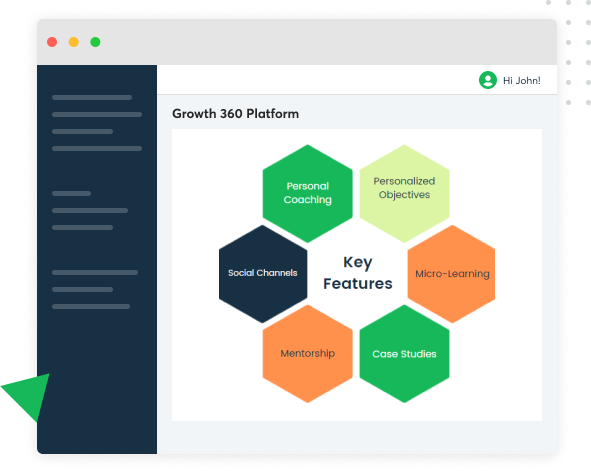Viewport: 591px width, 471px height.
Task: Select the Personalized Objectives hexagon
Action: coord(404,193)
